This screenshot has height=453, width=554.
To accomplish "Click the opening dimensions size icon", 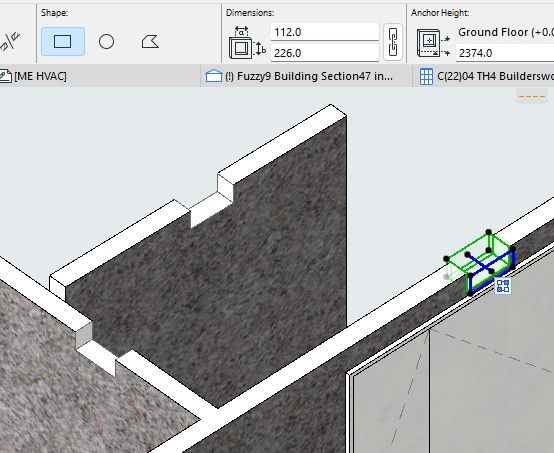I will pos(247,42).
